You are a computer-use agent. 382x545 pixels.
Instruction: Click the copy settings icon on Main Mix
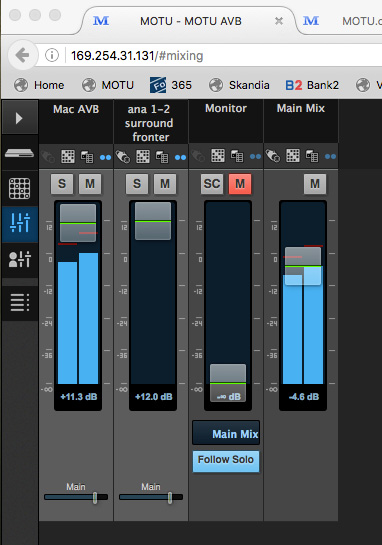click(312, 156)
